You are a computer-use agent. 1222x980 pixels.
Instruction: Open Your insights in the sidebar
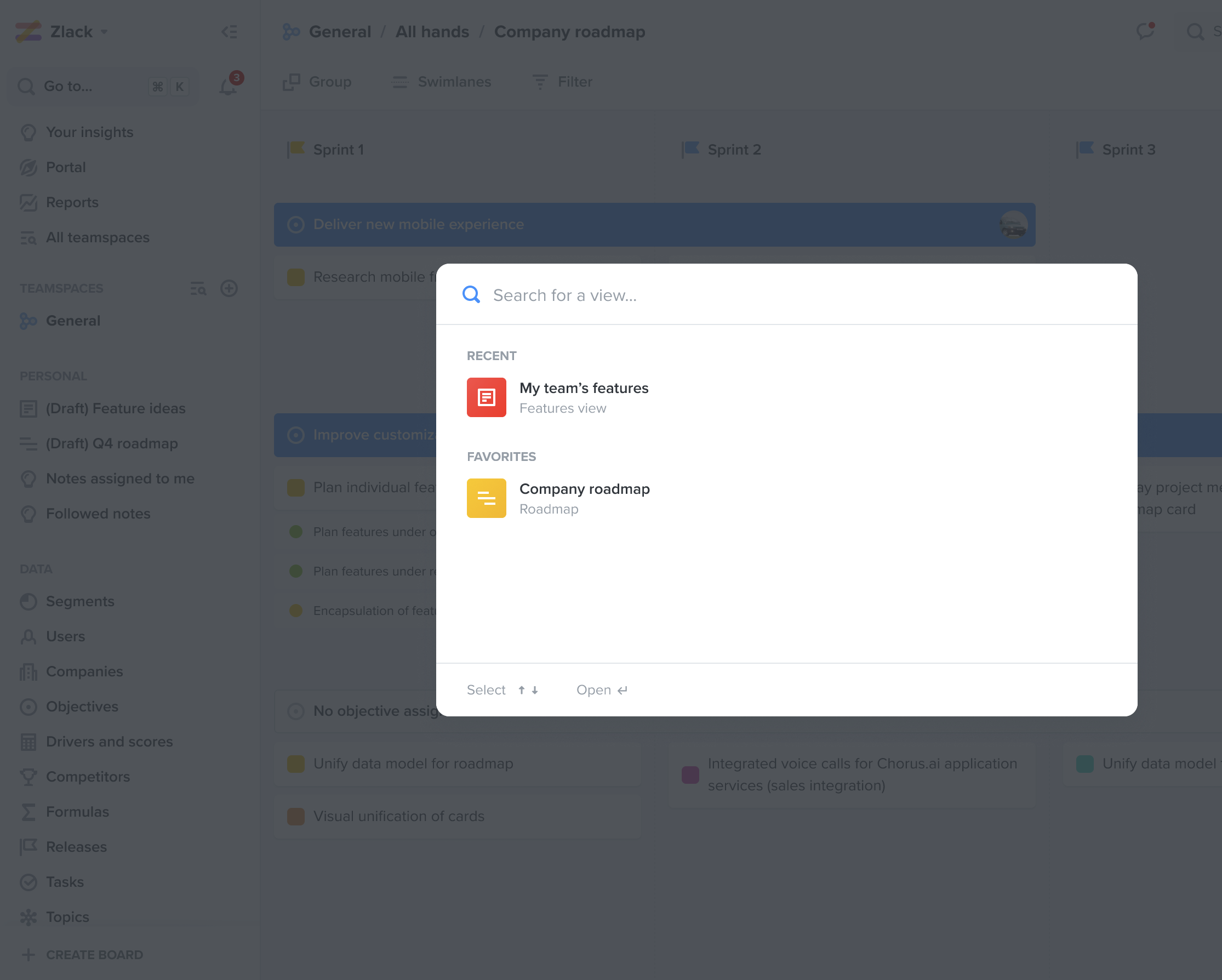(x=89, y=132)
